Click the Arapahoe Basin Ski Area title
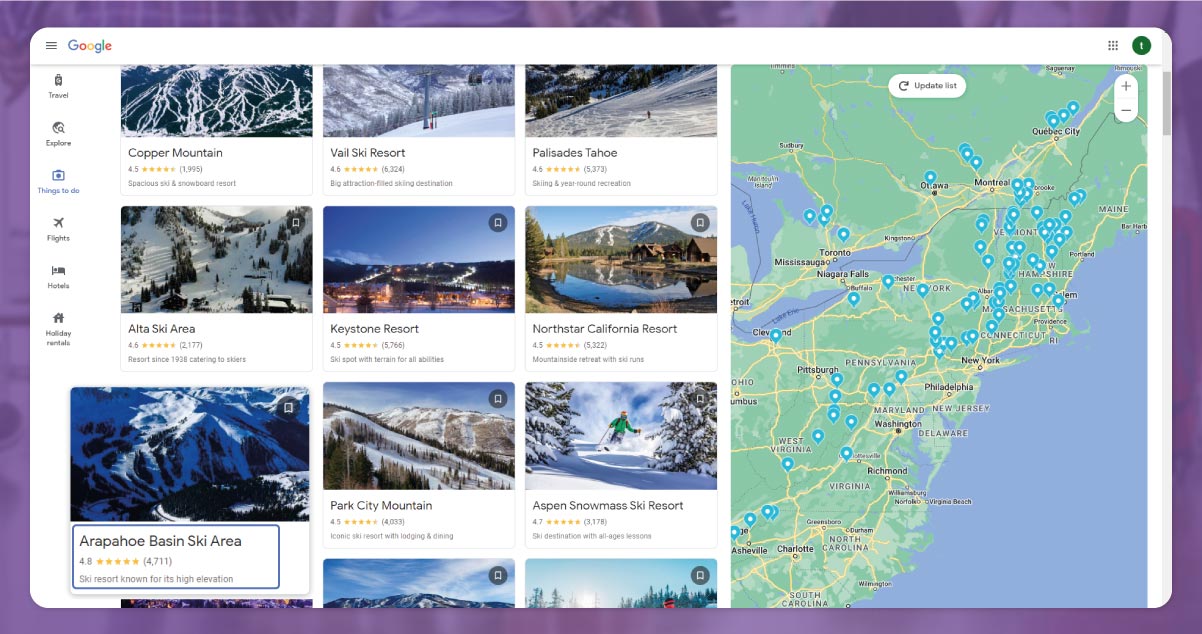 tap(160, 541)
